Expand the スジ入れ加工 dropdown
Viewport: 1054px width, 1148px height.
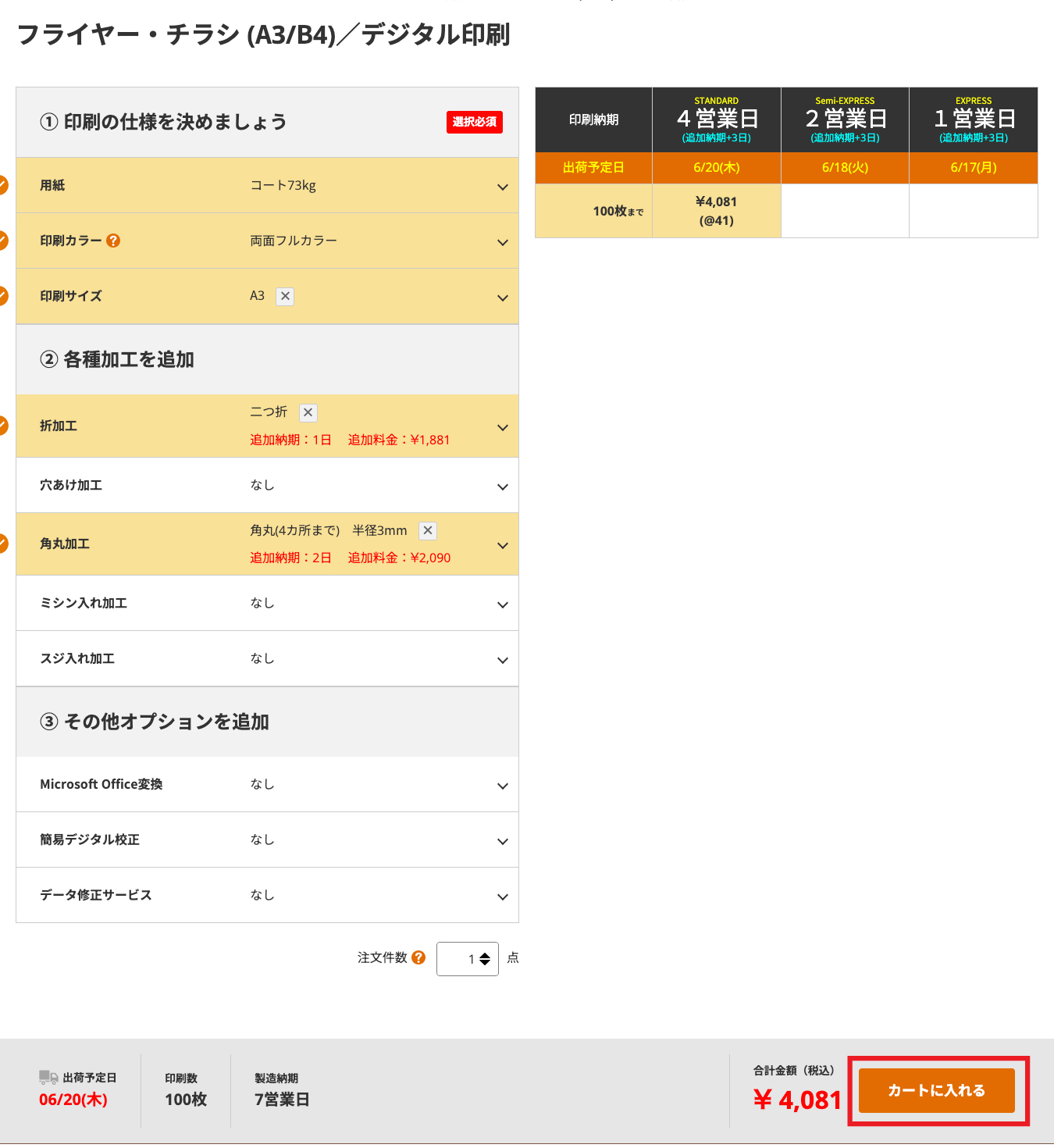click(503, 660)
